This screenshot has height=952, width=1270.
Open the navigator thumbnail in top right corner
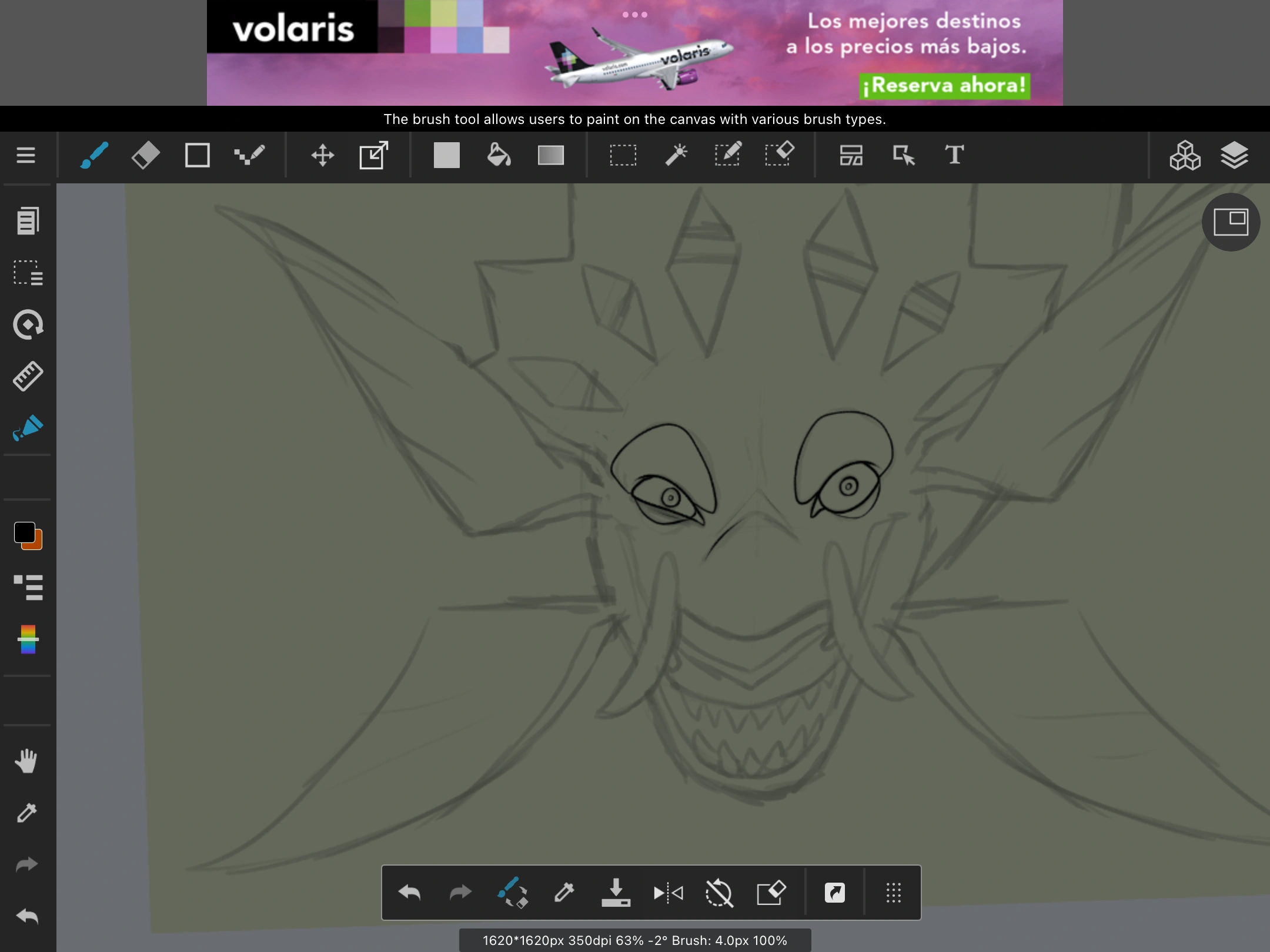tap(1230, 222)
